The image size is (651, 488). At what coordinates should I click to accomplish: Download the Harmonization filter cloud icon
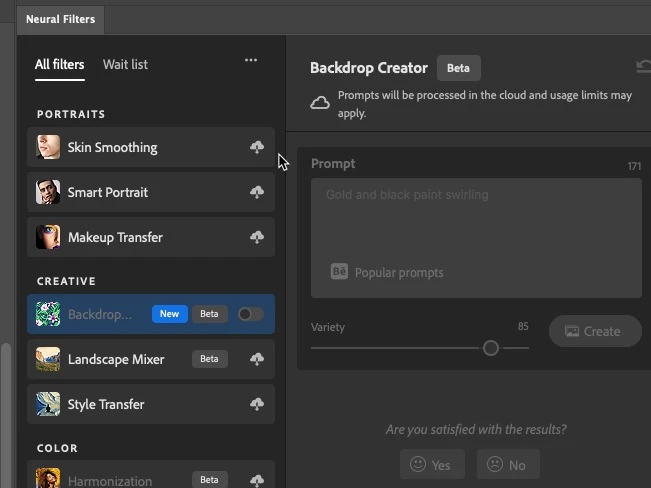pos(257,480)
